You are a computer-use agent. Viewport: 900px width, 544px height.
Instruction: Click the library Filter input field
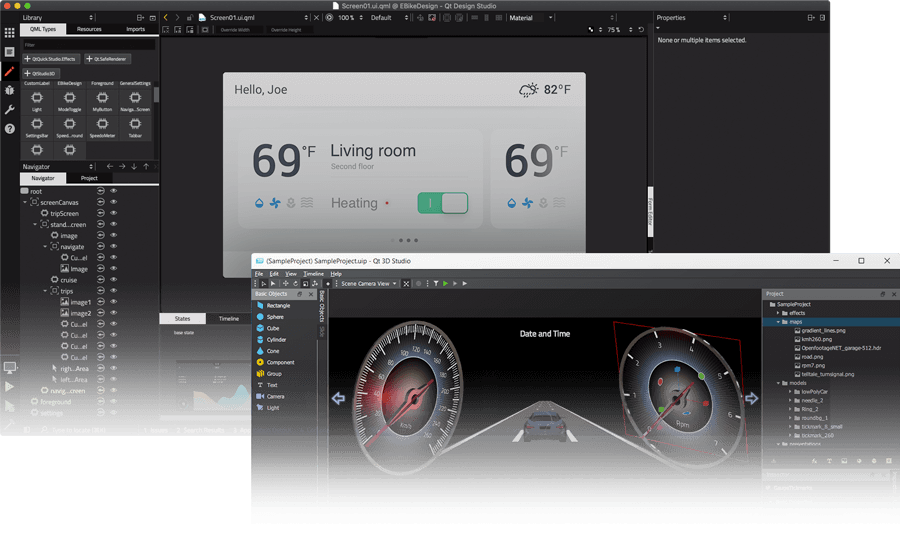pos(88,45)
